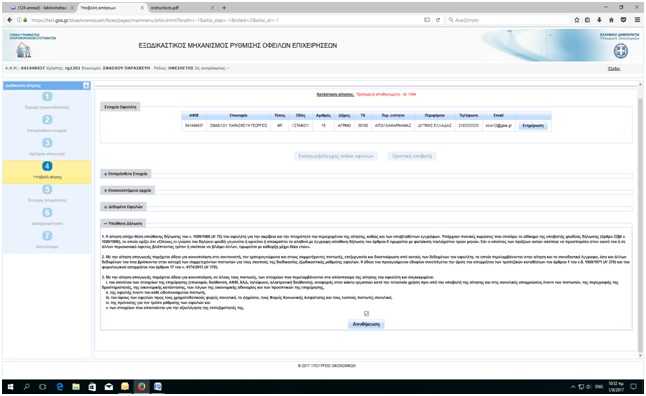Click the Greek emblem on header

[621, 51]
